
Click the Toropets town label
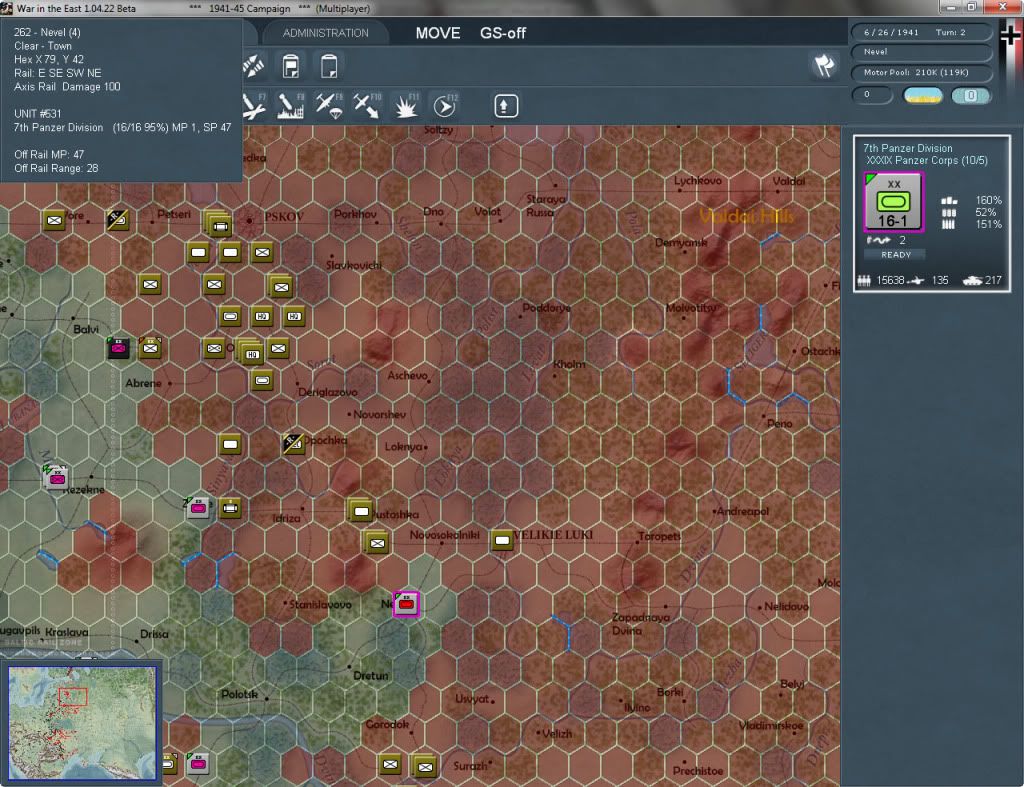click(659, 536)
